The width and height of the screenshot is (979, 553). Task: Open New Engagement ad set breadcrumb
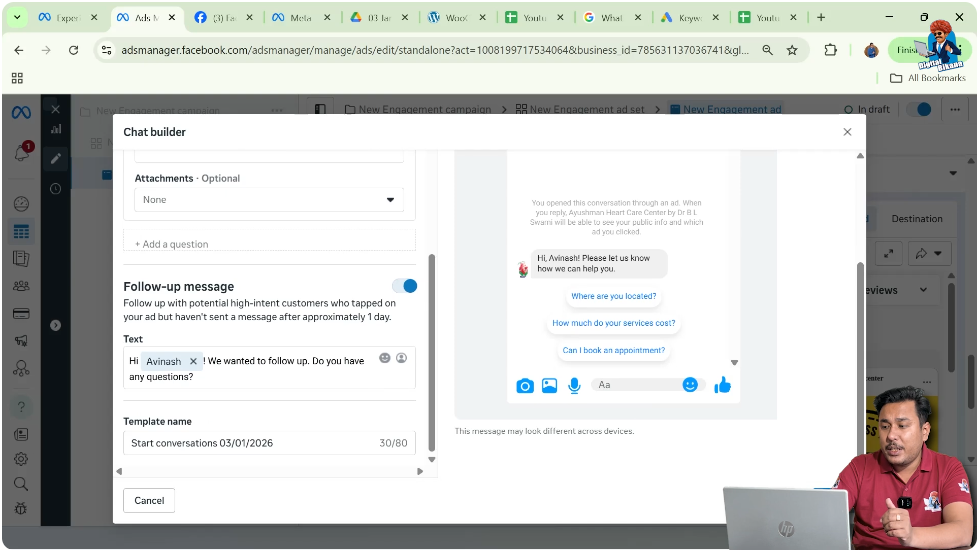(580, 109)
